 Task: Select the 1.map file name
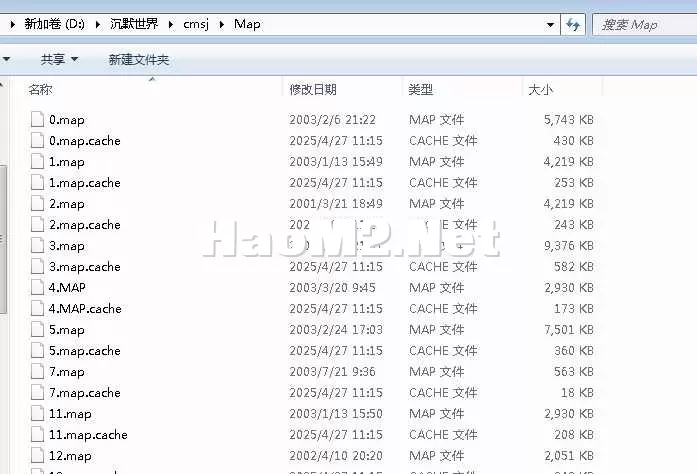tap(67, 162)
